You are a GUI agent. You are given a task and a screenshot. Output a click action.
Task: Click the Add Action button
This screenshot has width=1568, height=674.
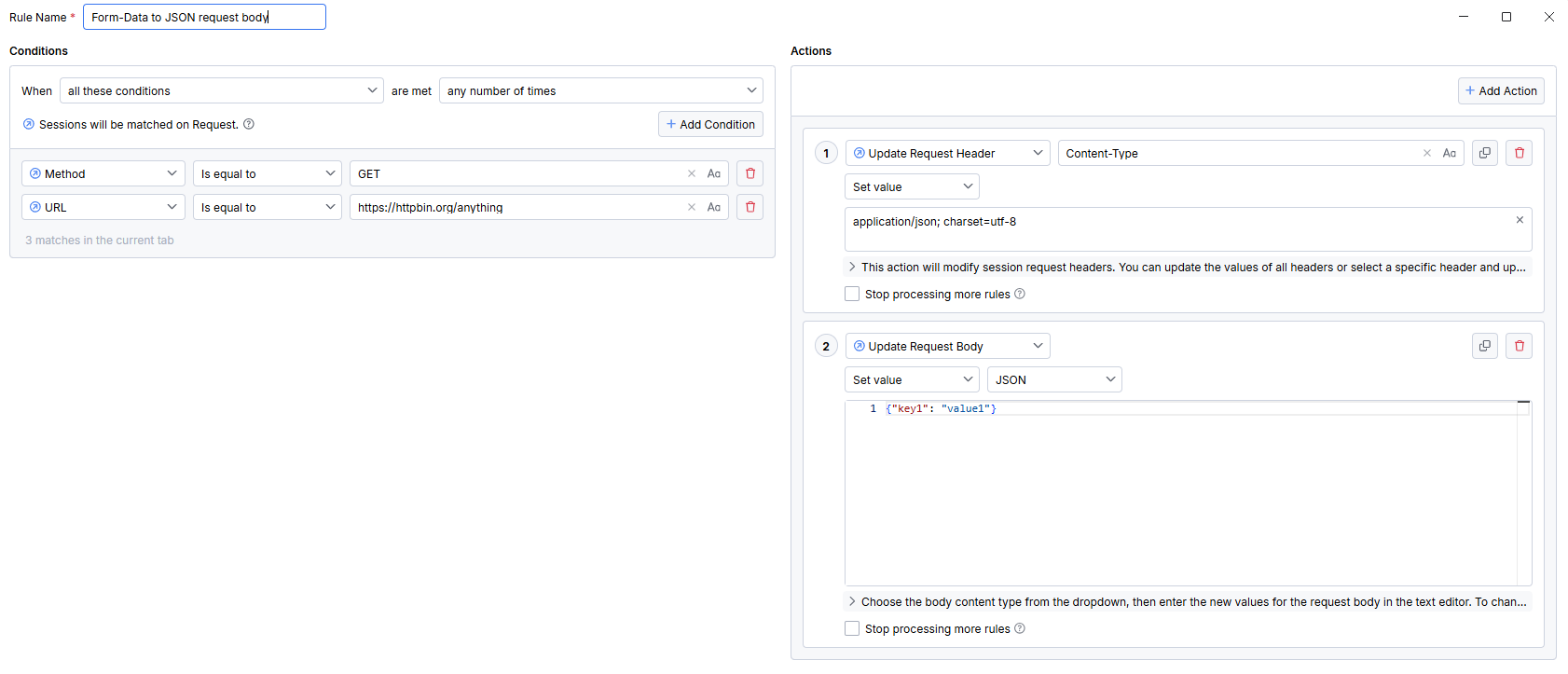click(x=1501, y=90)
